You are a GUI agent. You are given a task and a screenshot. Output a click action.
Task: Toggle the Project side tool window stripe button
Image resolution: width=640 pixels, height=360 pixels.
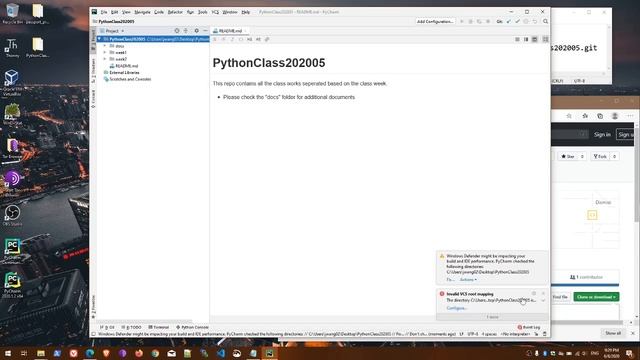click(93, 39)
